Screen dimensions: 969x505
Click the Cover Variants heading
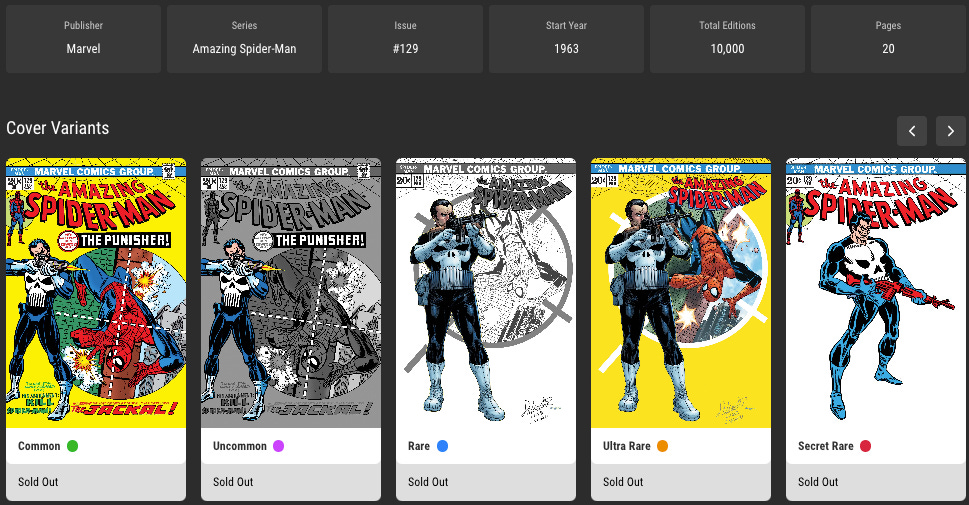click(x=57, y=128)
